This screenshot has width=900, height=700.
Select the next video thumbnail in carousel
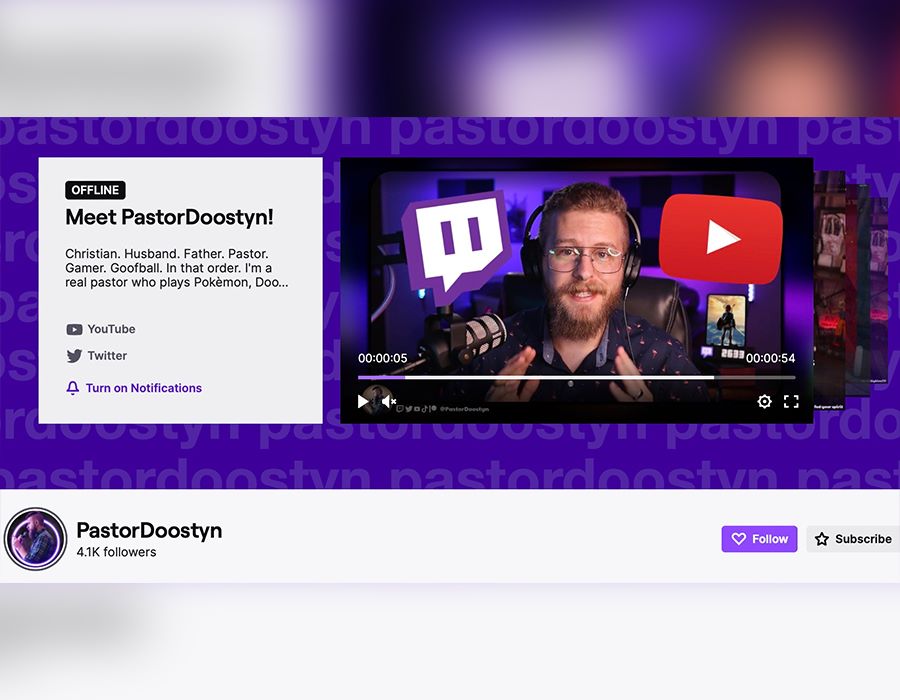pyautogui.click(x=829, y=290)
